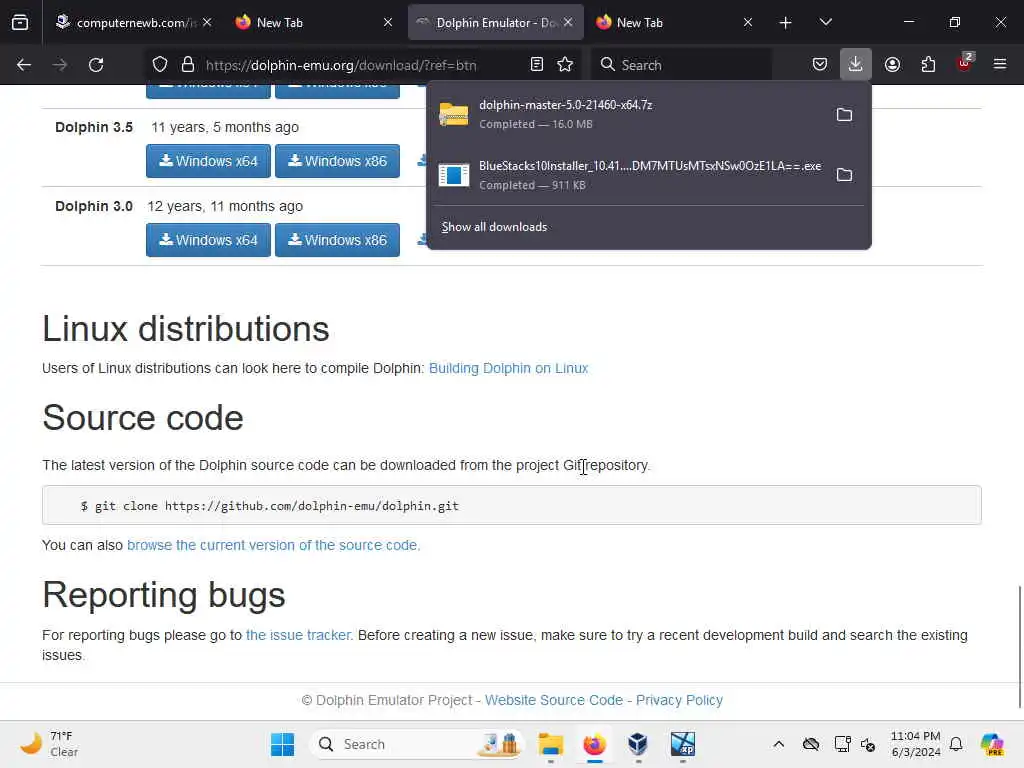Open the network status tray icon
Viewport: 1024px width, 768px height.
842,744
